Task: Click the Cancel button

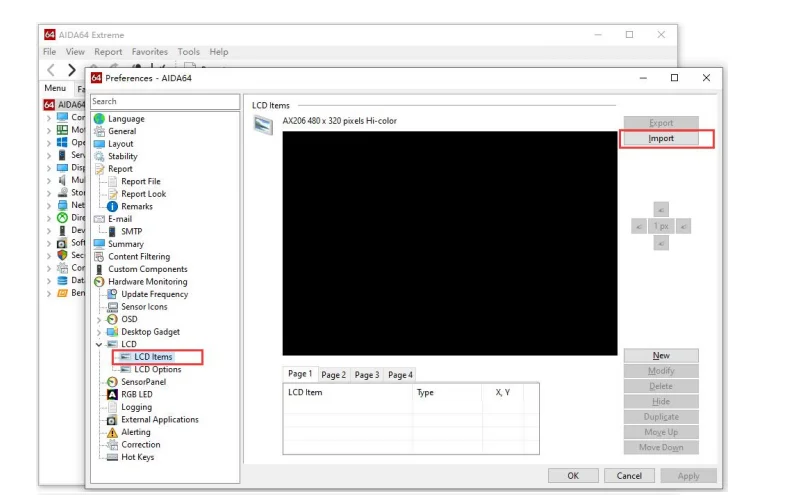Action: (629, 476)
